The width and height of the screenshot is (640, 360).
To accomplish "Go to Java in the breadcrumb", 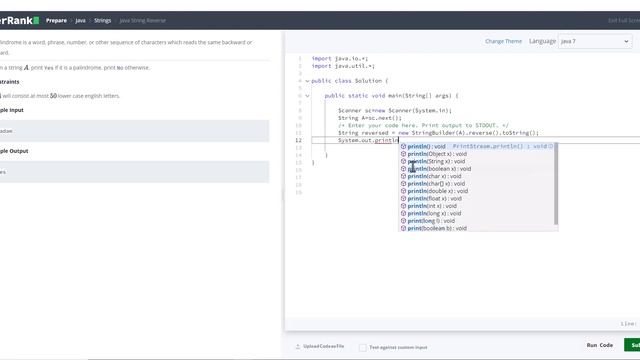I will click(80, 20).
